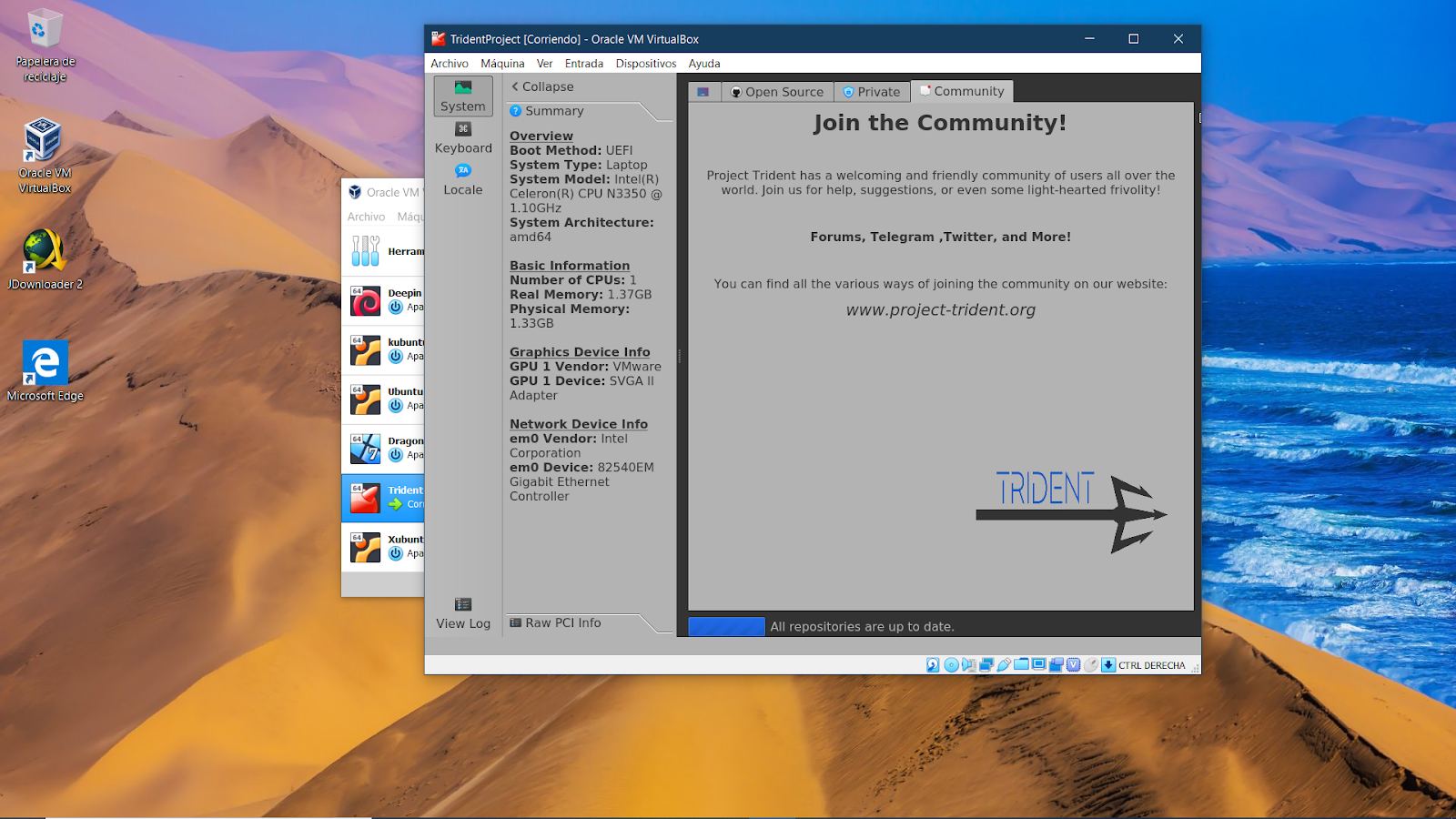Select the kubuntu VM in Manager list
The height and width of the screenshot is (819, 1456).
point(383,349)
